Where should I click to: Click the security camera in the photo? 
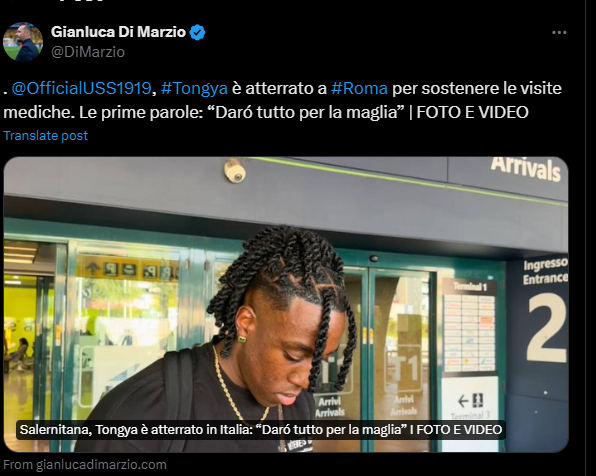pyautogui.click(x=235, y=170)
